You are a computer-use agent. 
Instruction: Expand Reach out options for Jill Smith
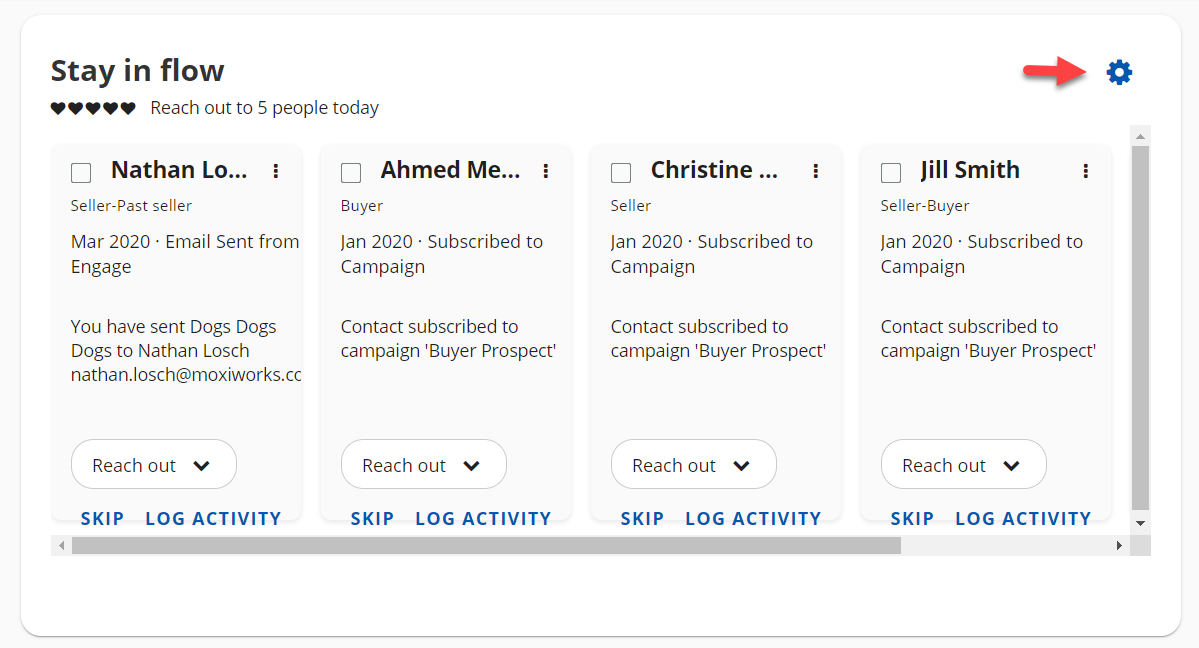click(964, 465)
